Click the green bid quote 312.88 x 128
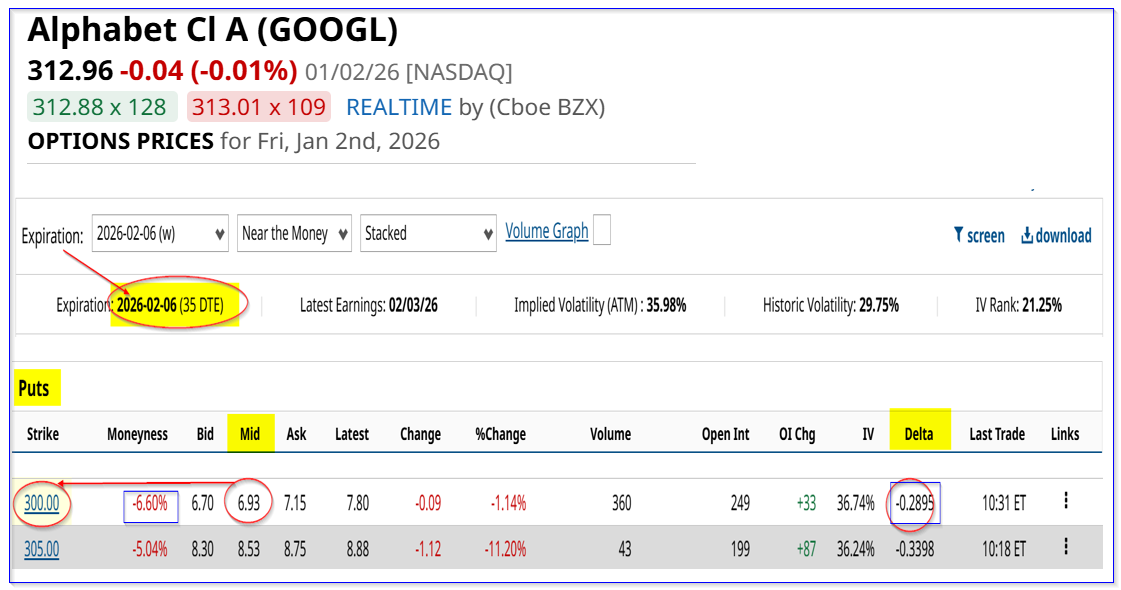Image resolution: width=1121 pixels, height=590 pixels. tap(100, 107)
